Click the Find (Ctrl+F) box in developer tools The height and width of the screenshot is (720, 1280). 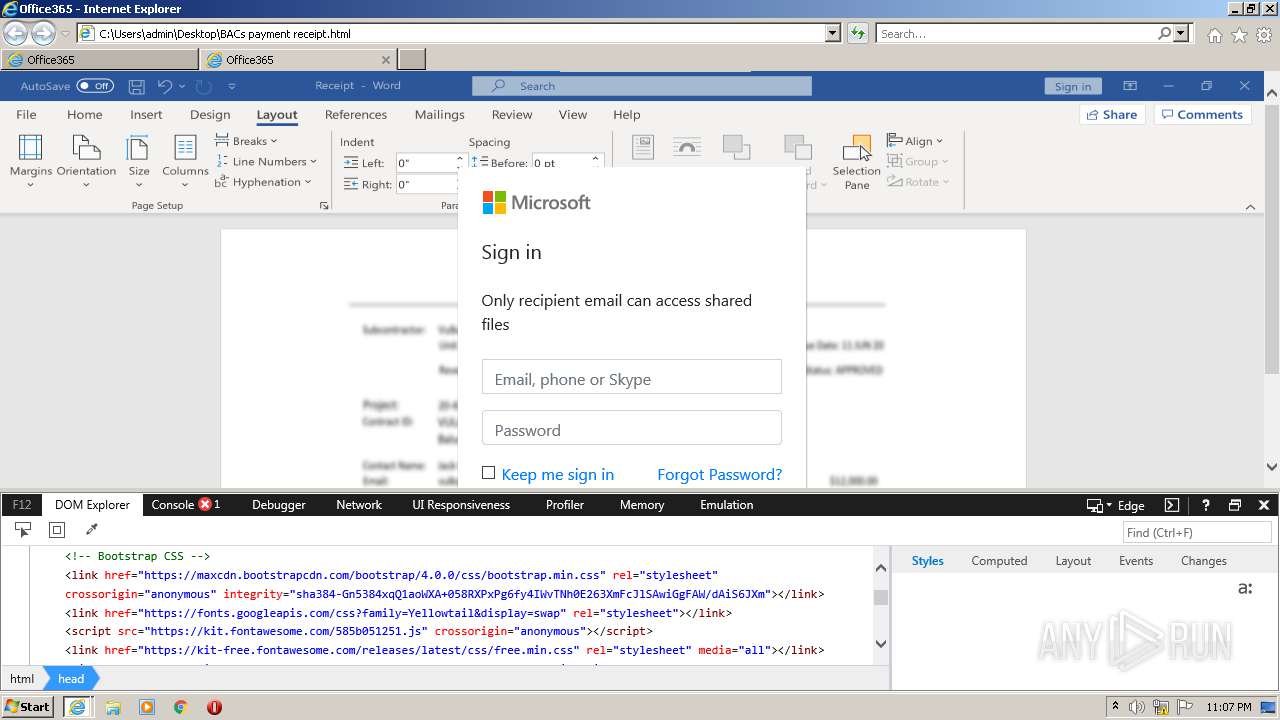click(1196, 532)
